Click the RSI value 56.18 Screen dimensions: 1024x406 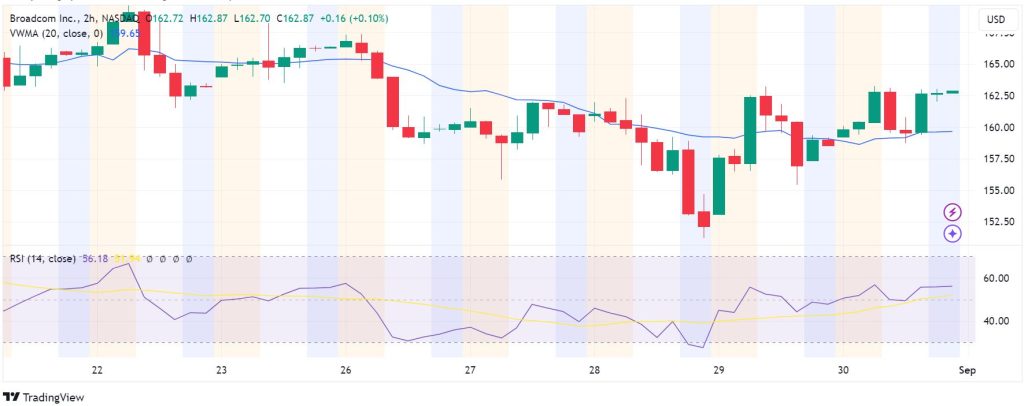coord(95,258)
